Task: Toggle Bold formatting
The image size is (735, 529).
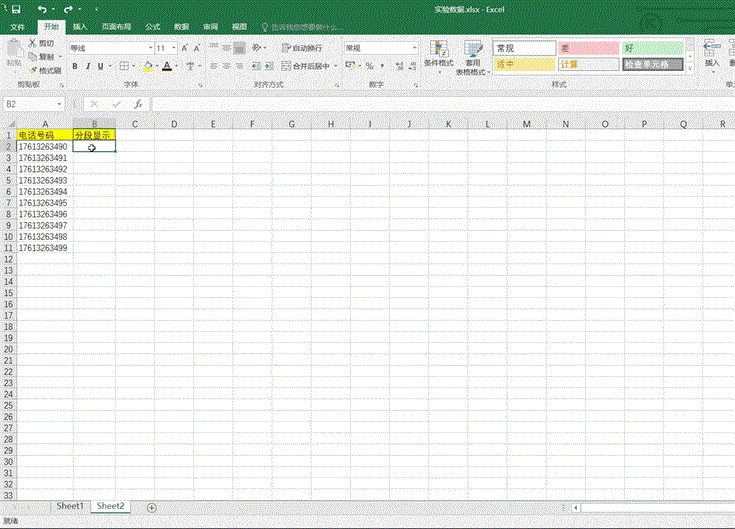Action: (74, 67)
